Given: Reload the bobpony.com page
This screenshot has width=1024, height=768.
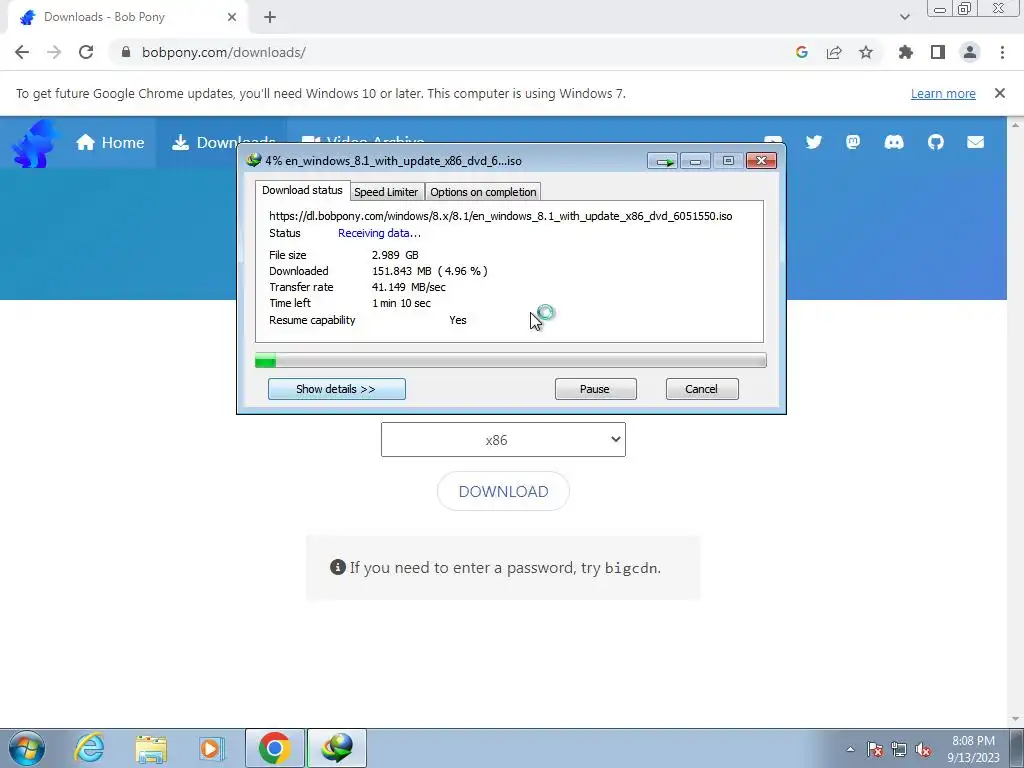Looking at the screenshot, I should click(x=86, y=52).
